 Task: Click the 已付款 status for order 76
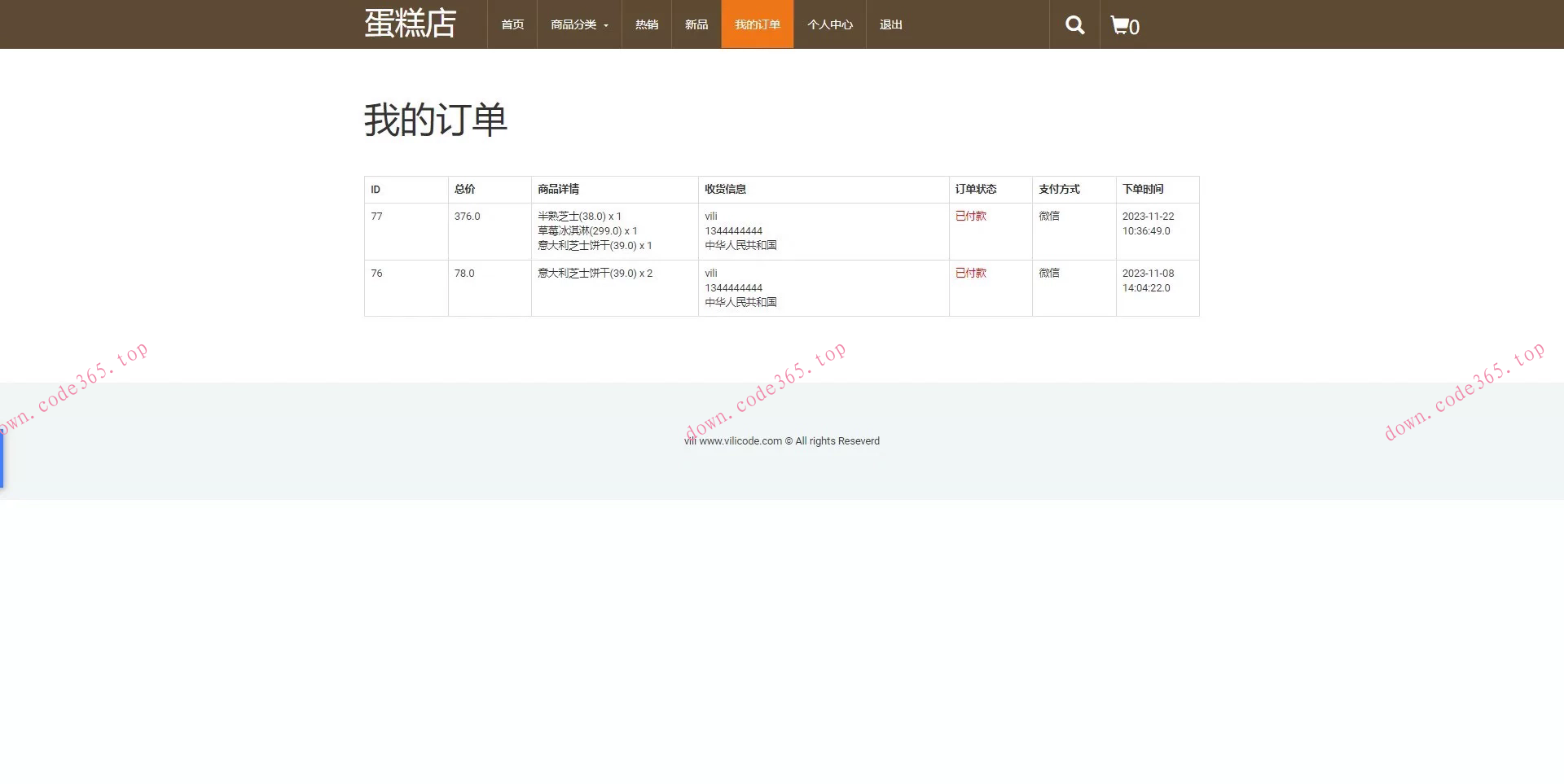pyautogui.click(x=969, y=273)
